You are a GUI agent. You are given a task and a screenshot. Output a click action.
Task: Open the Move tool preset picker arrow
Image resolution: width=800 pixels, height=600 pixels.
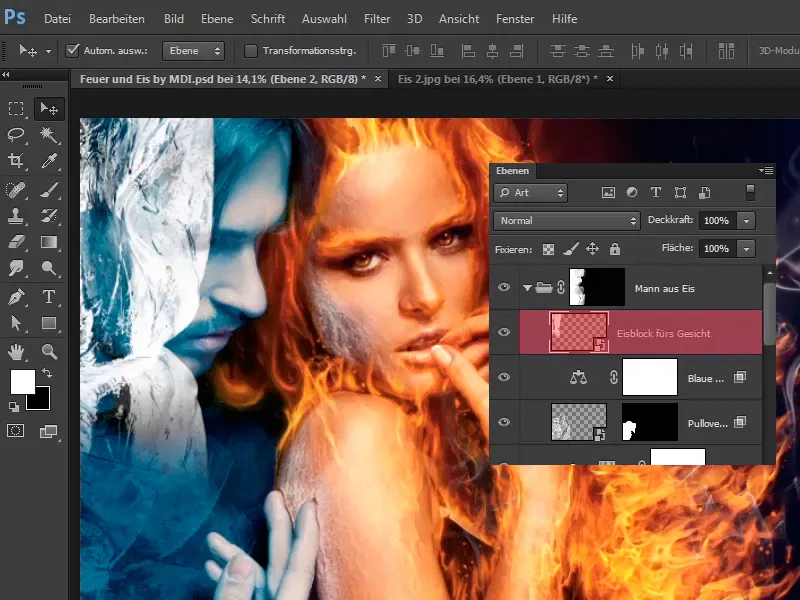pyautogui.click(x=48, y=51)
